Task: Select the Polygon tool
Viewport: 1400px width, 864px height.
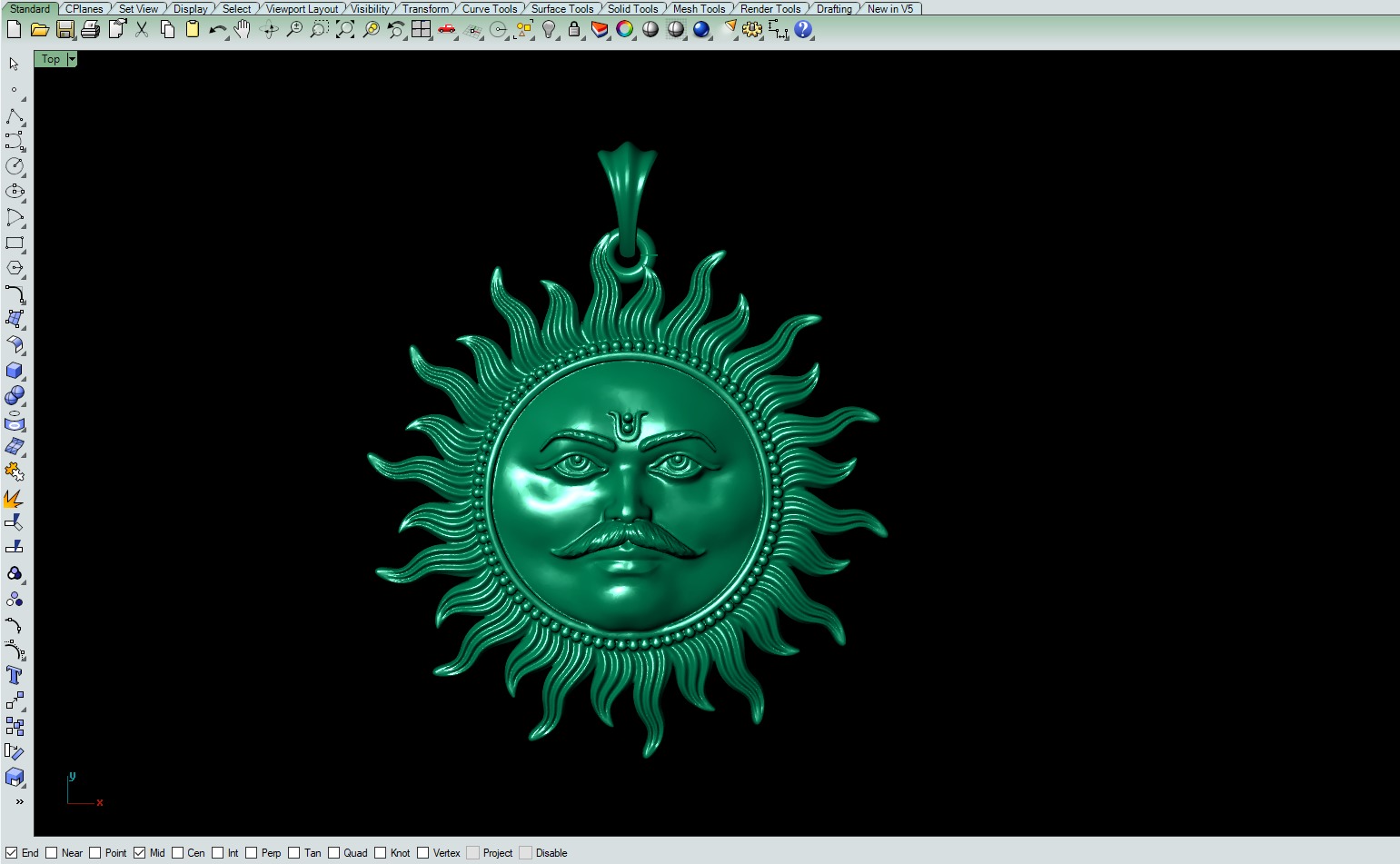Action: (15, 268)
